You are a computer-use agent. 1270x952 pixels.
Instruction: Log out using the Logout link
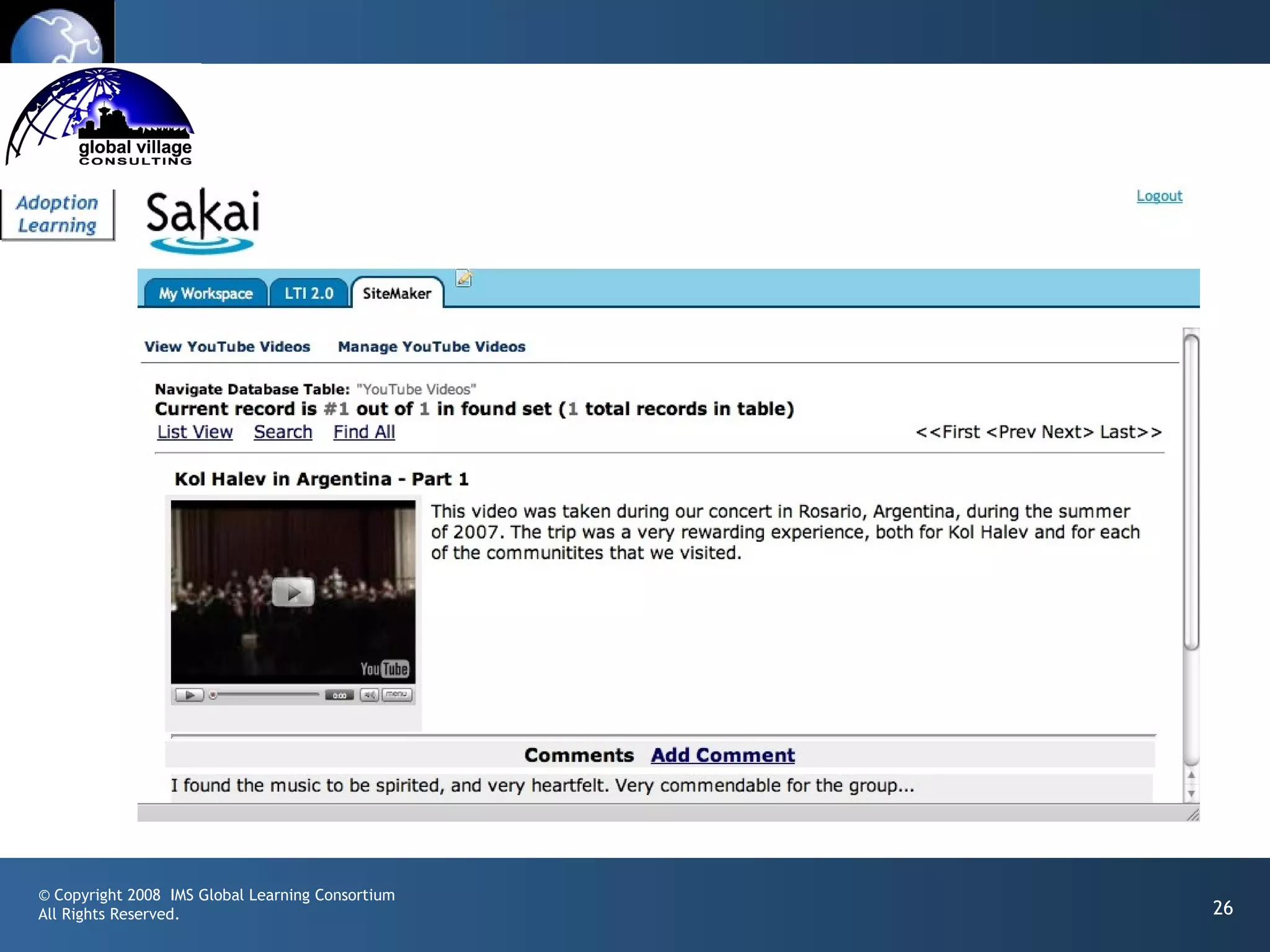pos(1159,196)
